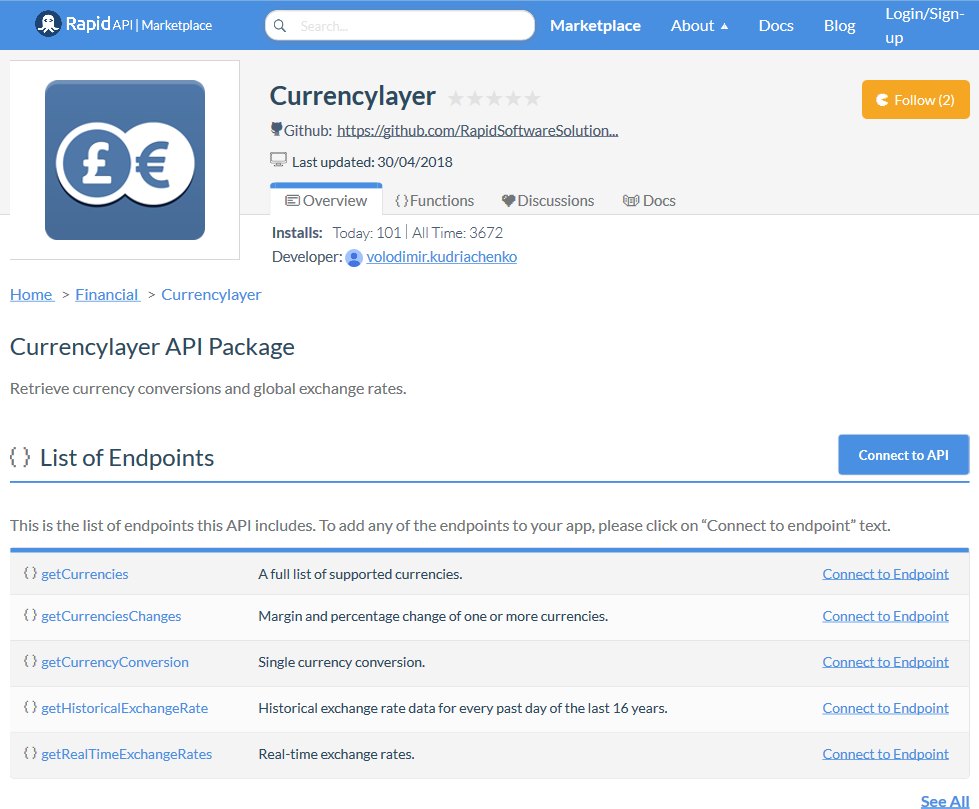Rate Currencylayer with the first star
Screen dimensions: 979x809
456,98
